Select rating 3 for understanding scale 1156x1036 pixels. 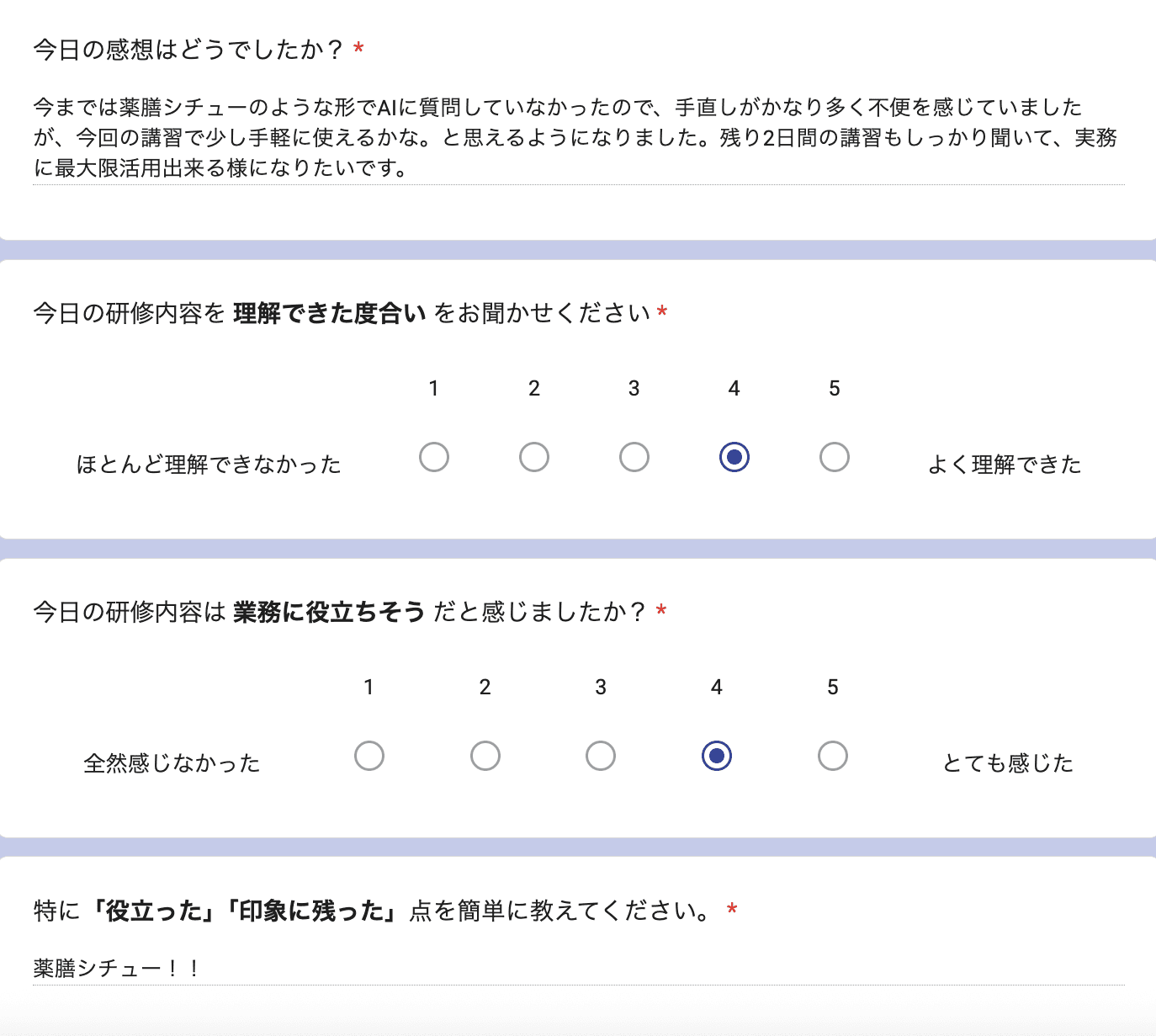634,457
